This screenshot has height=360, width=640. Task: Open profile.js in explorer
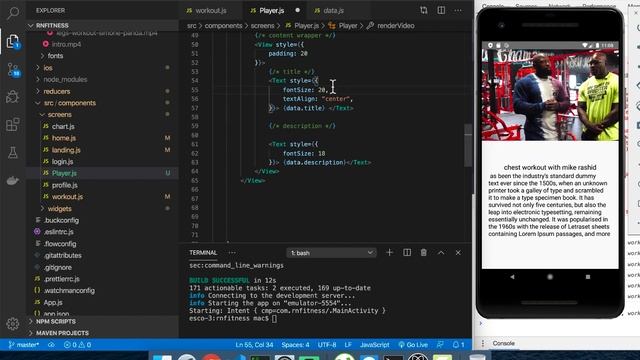point(64,185)
